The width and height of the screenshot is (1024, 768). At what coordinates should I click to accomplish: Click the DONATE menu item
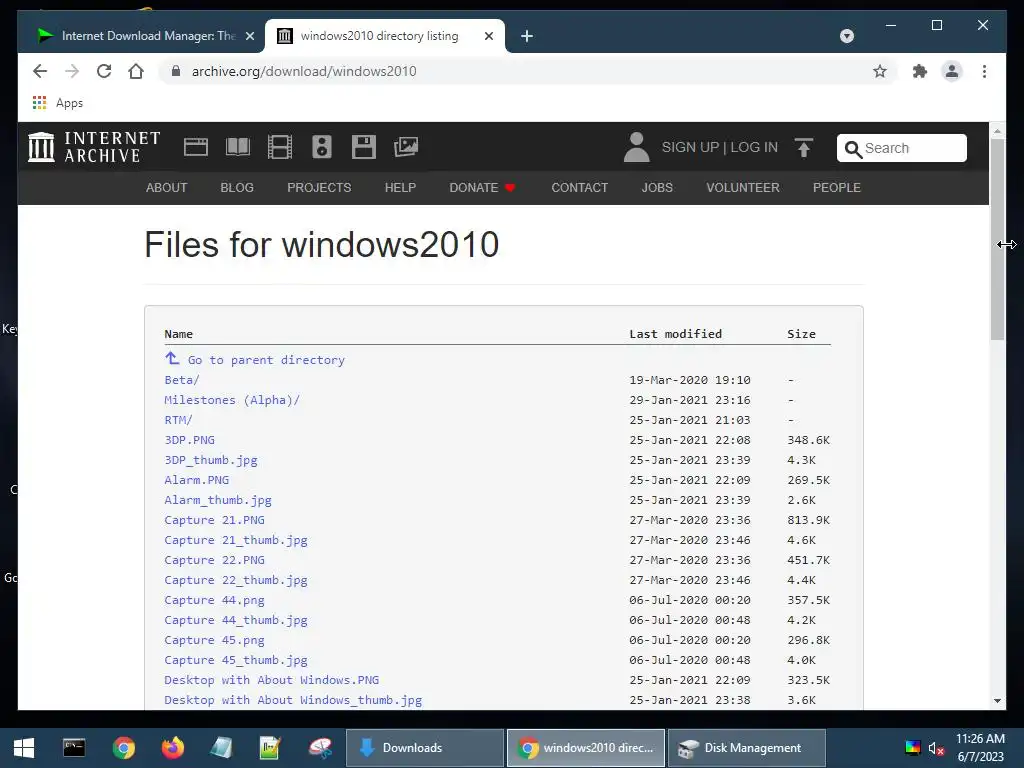point(482,187)
